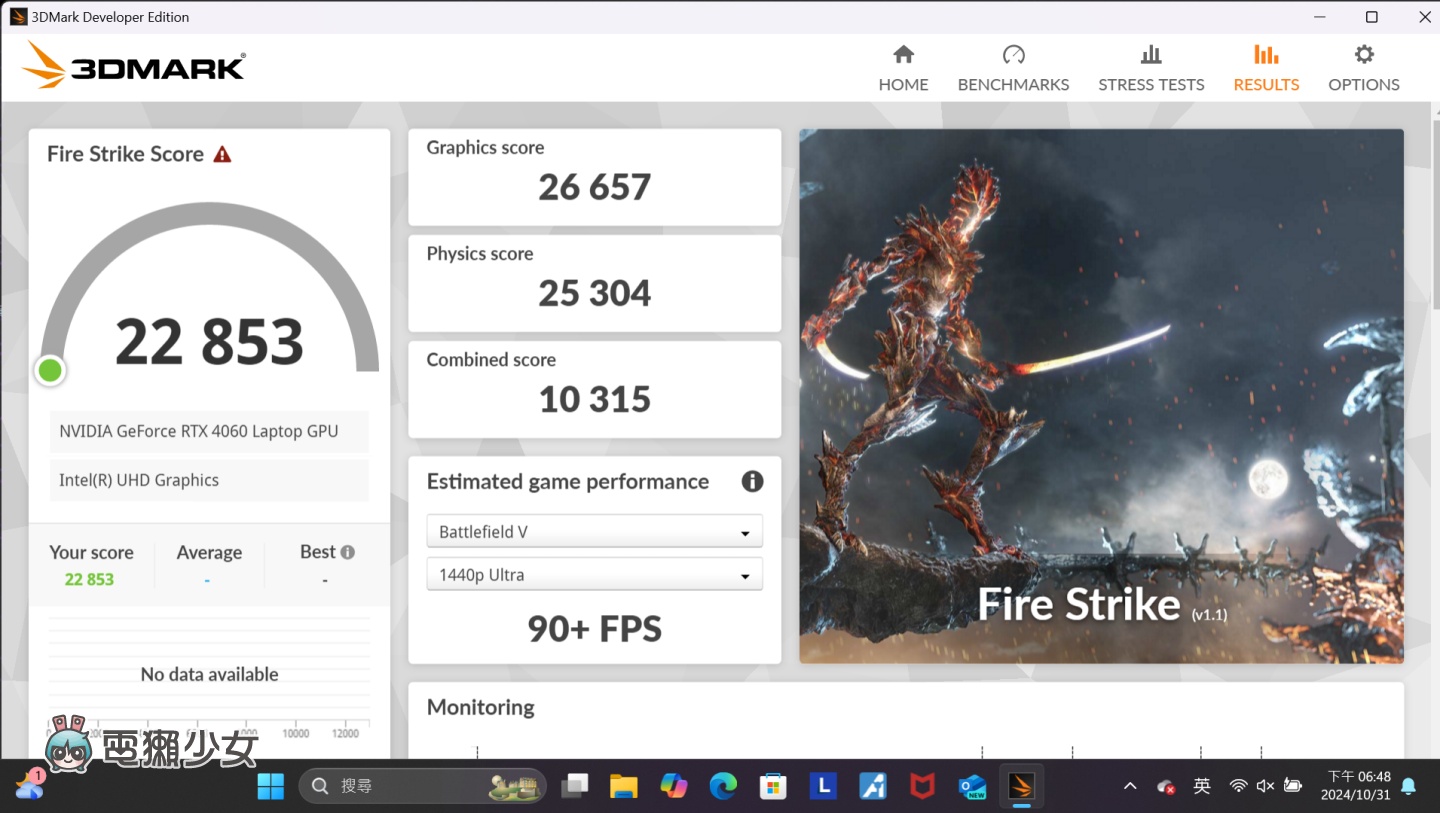Click the Fire Strike Score warning triangle

pyautogui.click(x=222, y=154)
